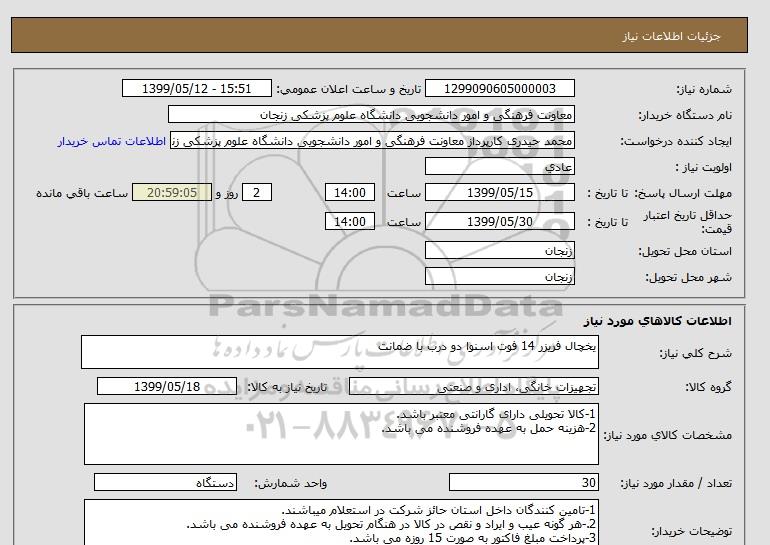
Task: Click the حداقل تاریخ اعتبار قیمت label
Action: (688, 222)
